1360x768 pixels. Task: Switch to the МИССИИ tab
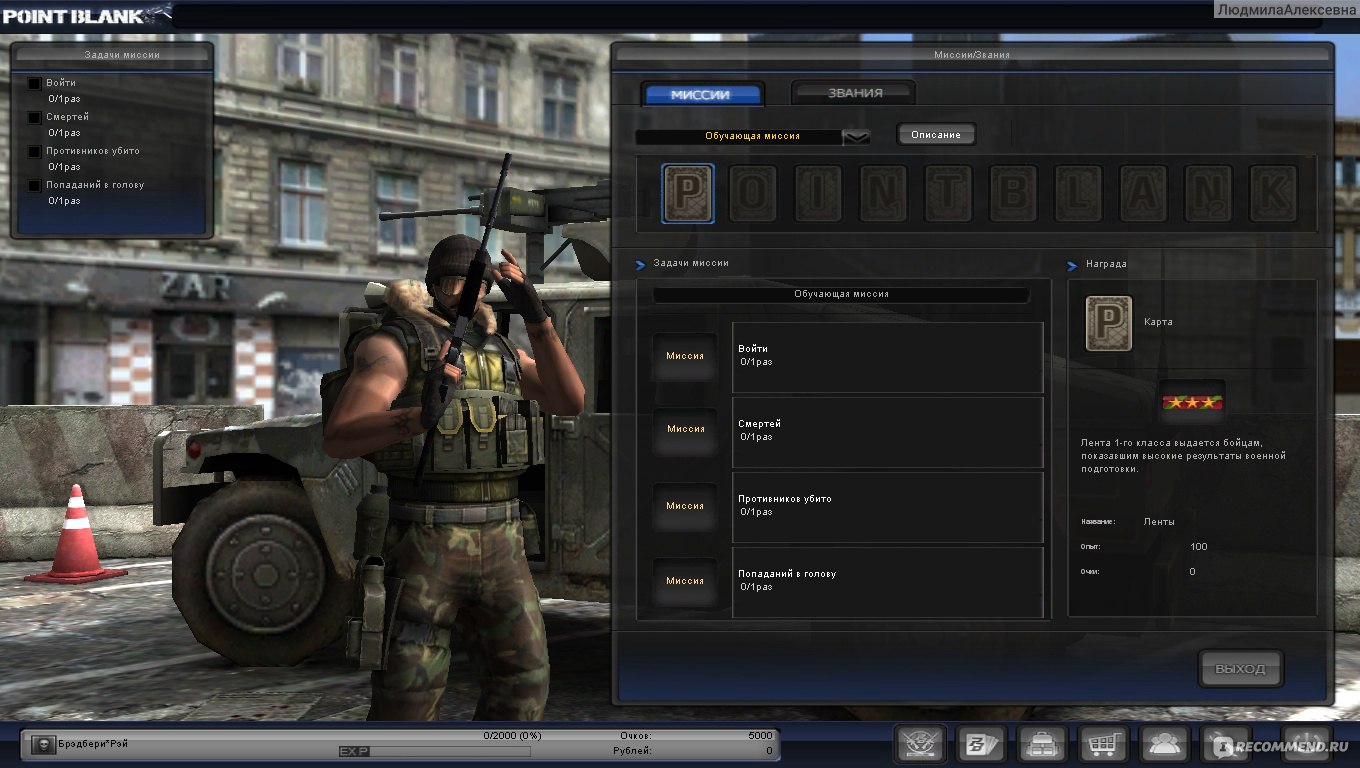point(702,95)
